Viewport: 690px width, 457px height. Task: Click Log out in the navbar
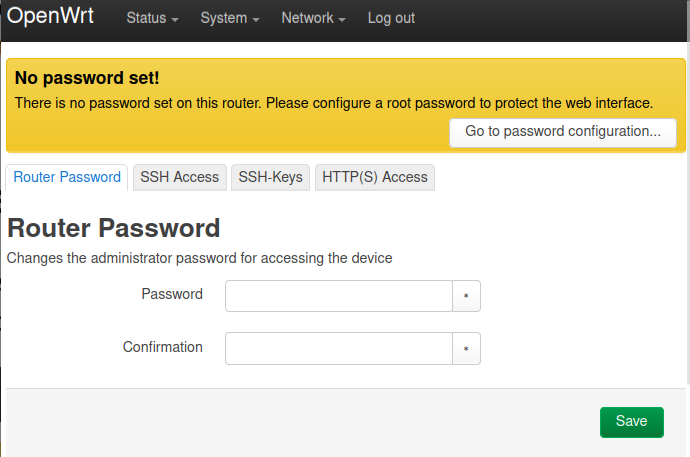[391, 19]
